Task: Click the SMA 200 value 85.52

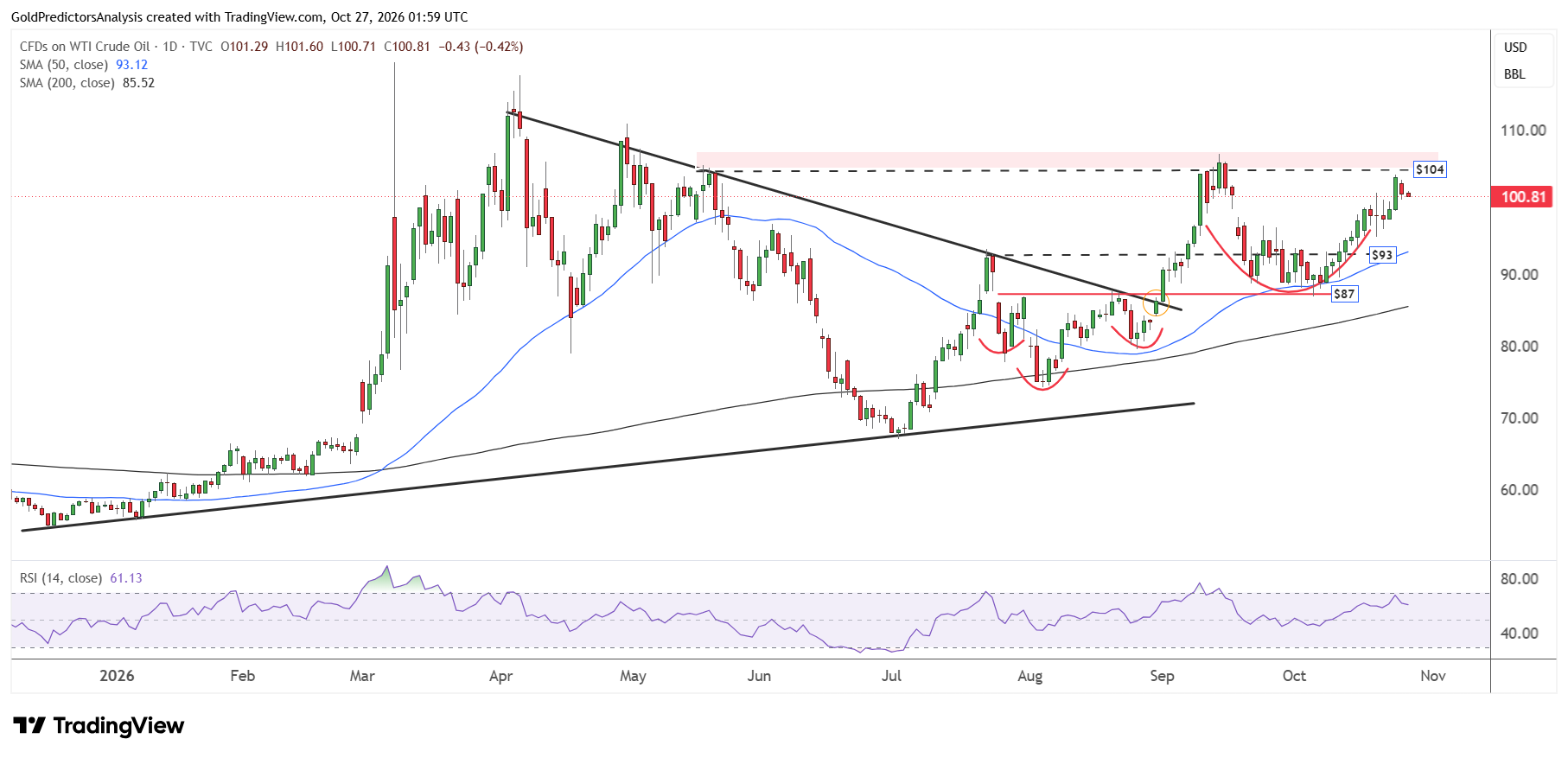Action: (x=139, y=83)
